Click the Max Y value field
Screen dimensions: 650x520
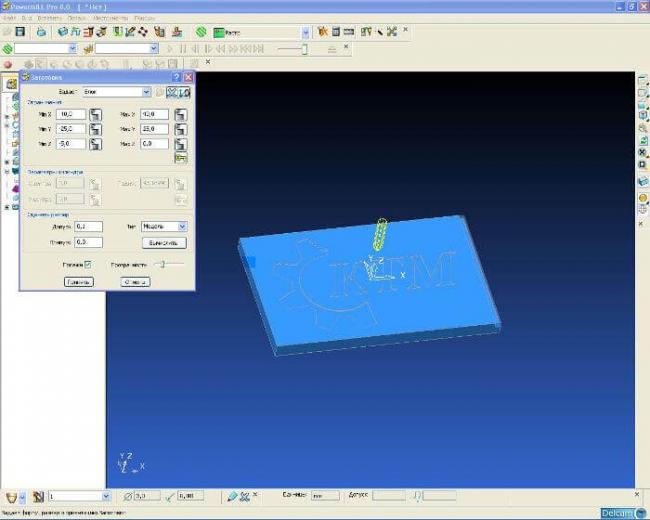coord(154,129)
